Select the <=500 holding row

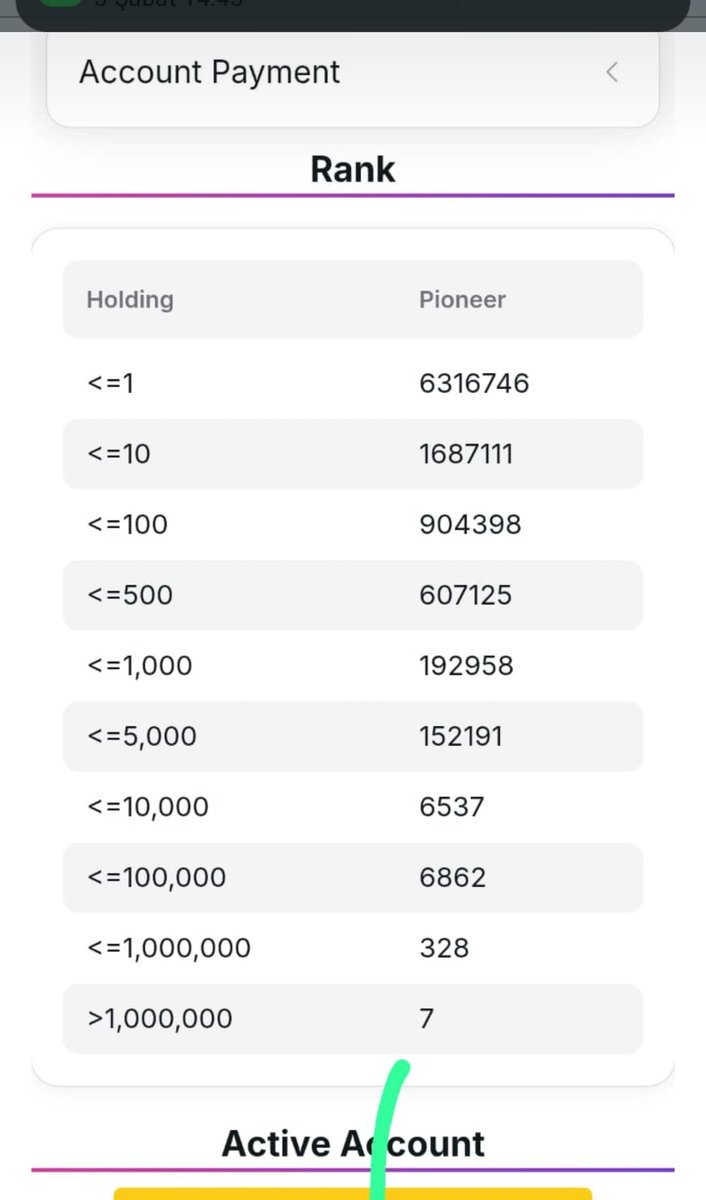353,595
